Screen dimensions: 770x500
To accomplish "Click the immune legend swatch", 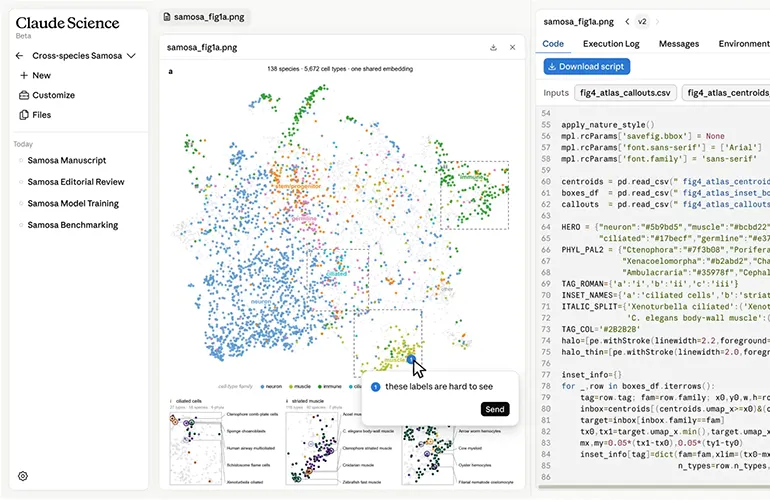I will (320, 387).
